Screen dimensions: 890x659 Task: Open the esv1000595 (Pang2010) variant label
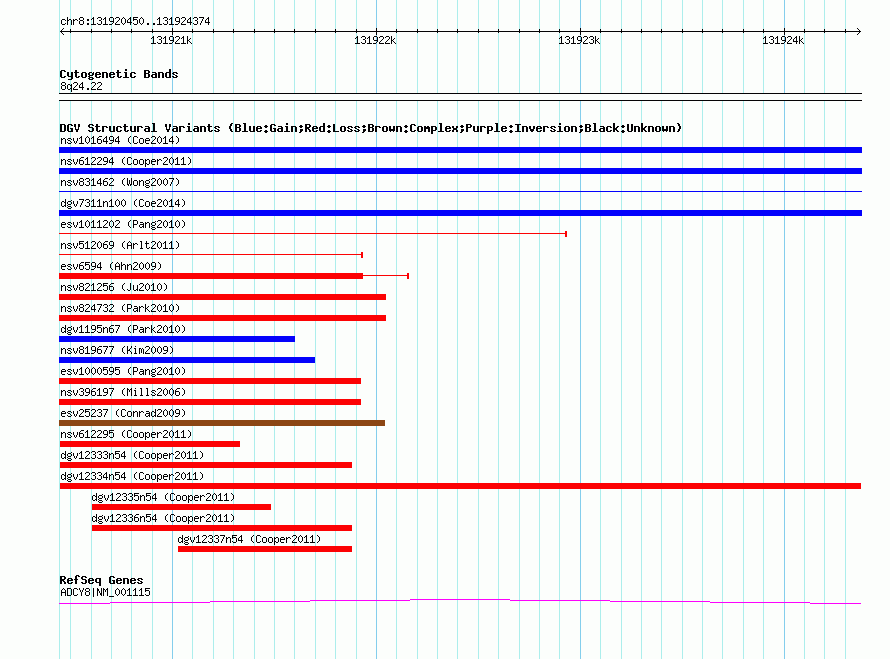(x=123, y=371)
